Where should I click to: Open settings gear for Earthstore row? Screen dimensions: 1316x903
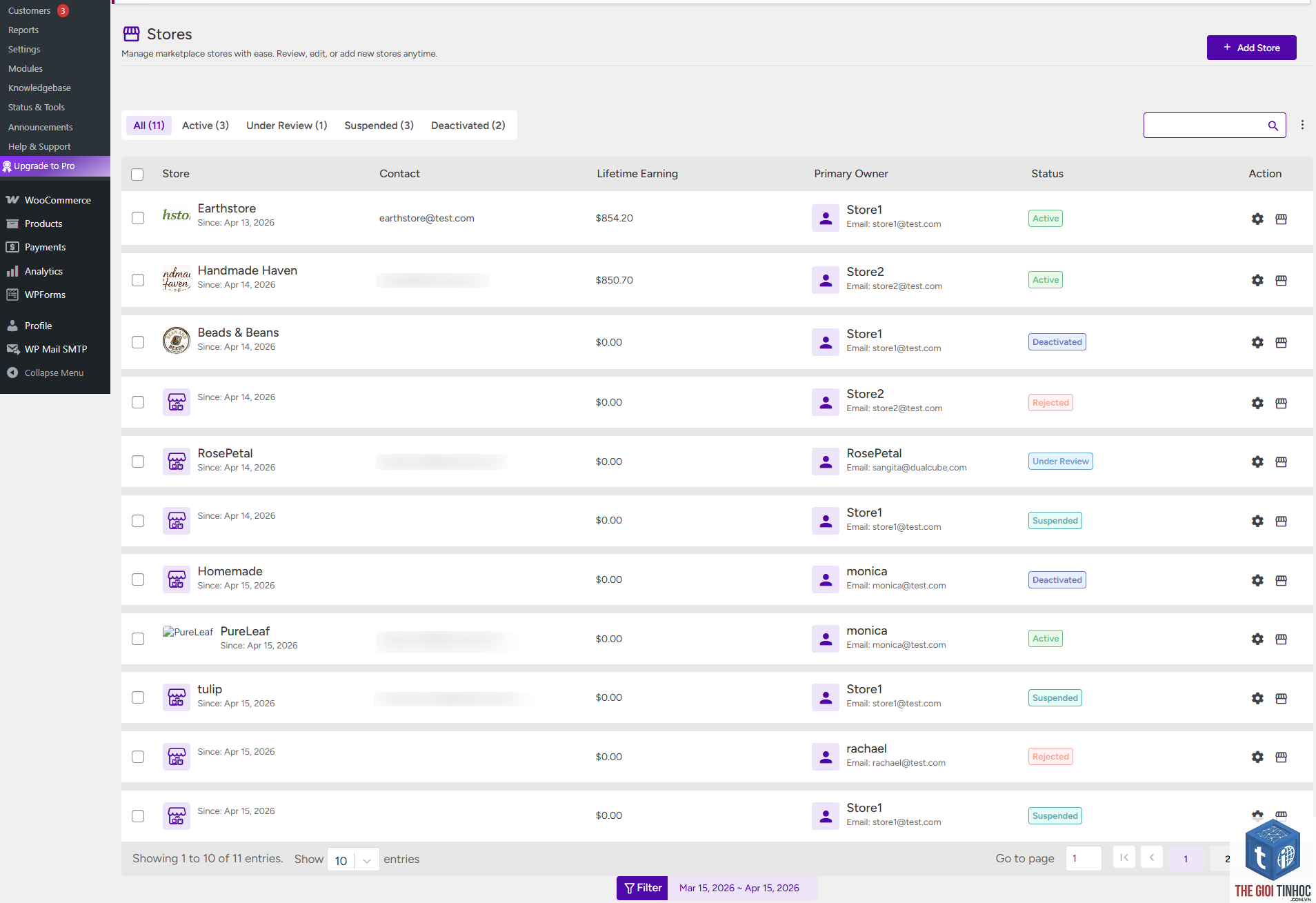click(1257, 219)
